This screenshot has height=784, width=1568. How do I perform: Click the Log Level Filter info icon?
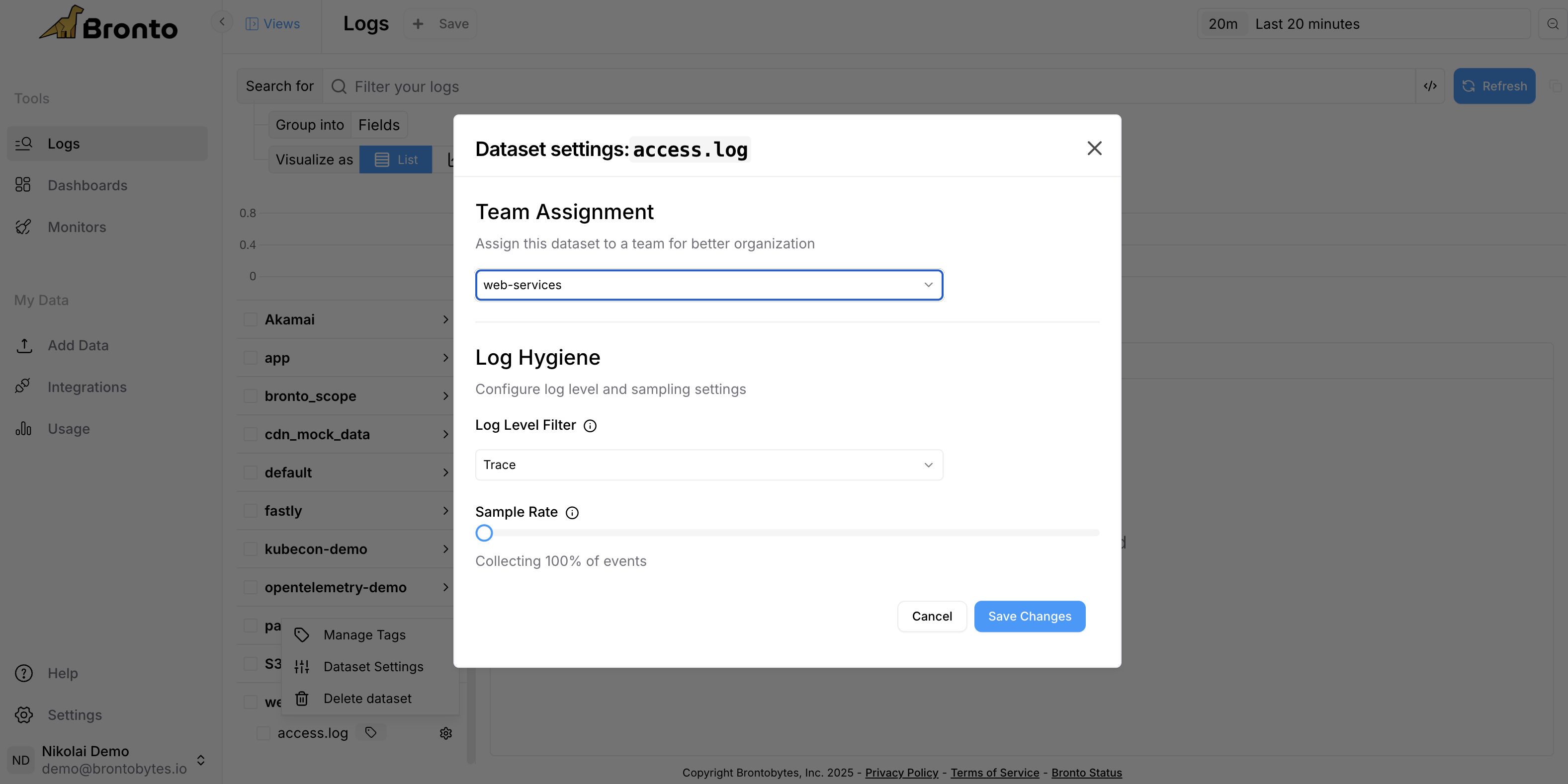(590, 426)
